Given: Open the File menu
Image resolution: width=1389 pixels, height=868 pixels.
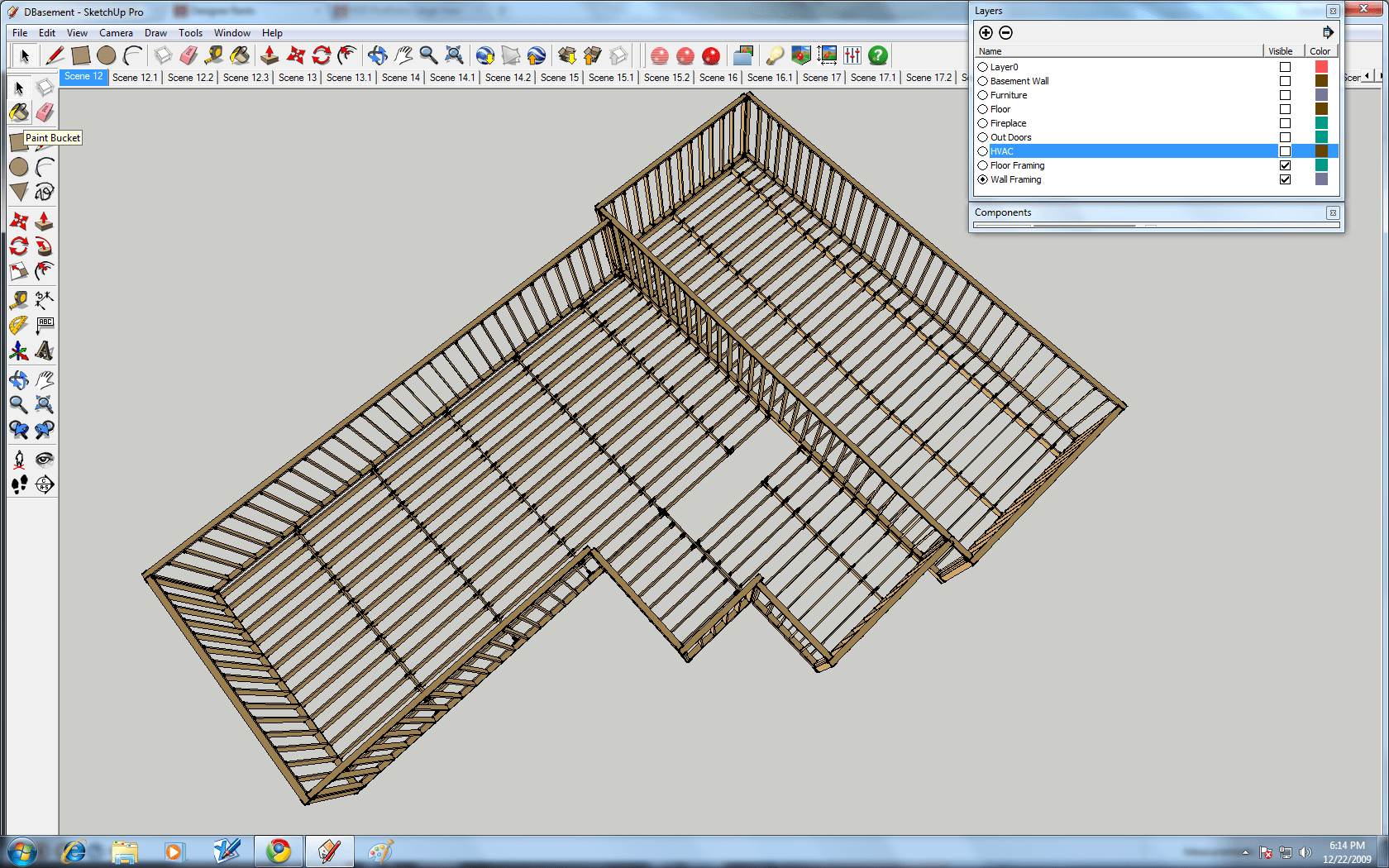Looking at the screenshot, I should coord(20,33).
